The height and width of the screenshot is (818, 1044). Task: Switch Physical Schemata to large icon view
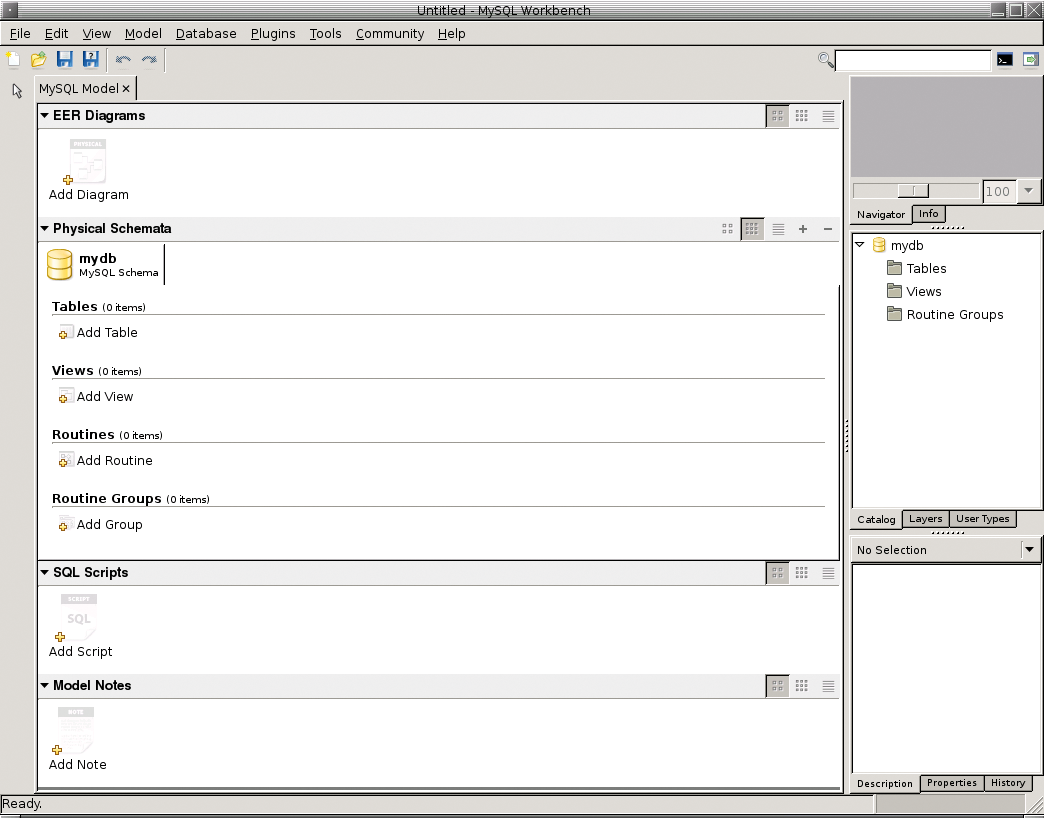click(727, 229)
